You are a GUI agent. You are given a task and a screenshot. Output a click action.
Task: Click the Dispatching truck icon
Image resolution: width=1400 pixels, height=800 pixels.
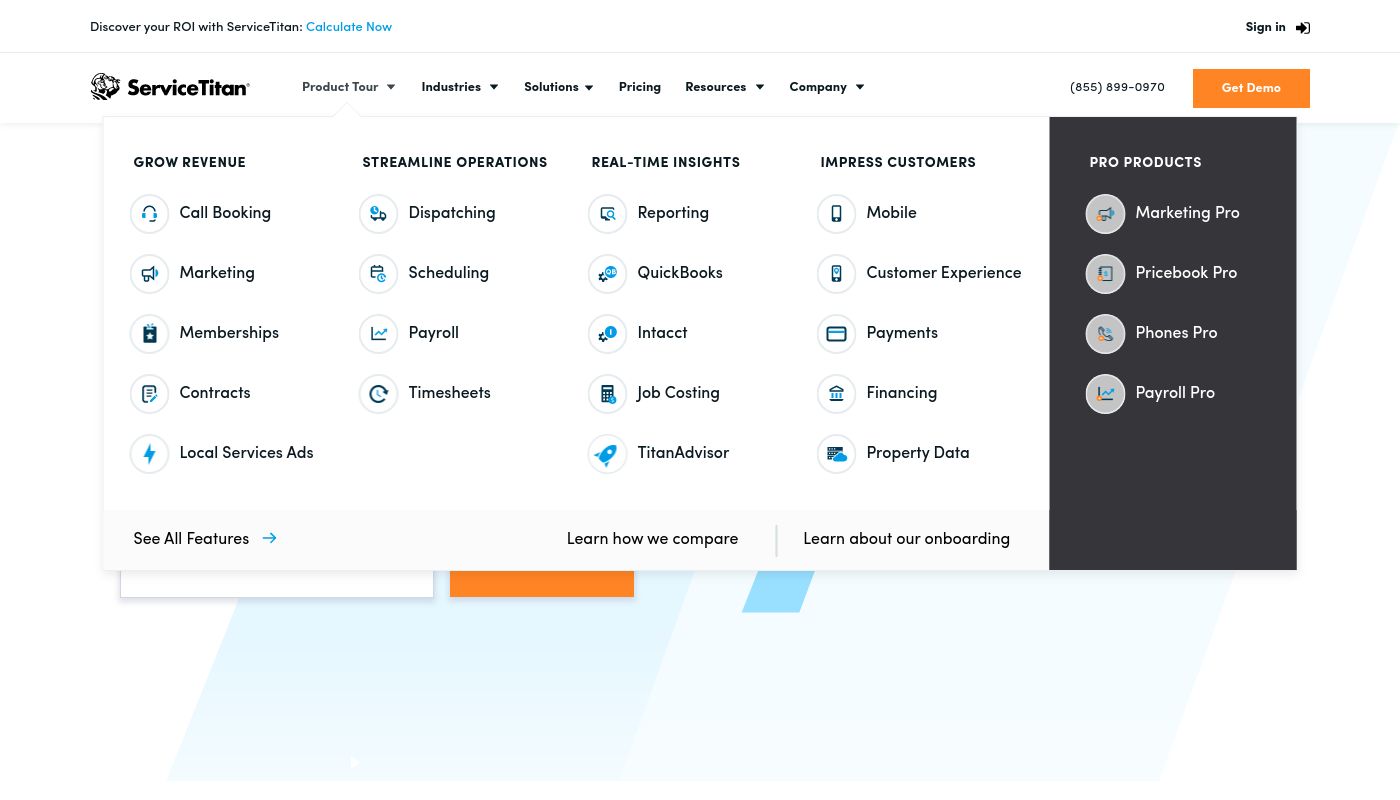coord(379,214)
